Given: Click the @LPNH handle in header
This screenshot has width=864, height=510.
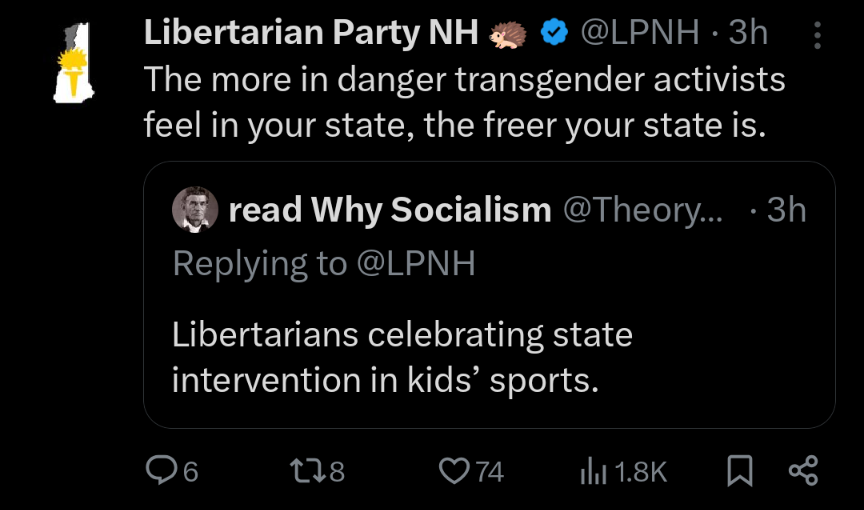Looking at the screenshot, I should click(x=639, y=33).
